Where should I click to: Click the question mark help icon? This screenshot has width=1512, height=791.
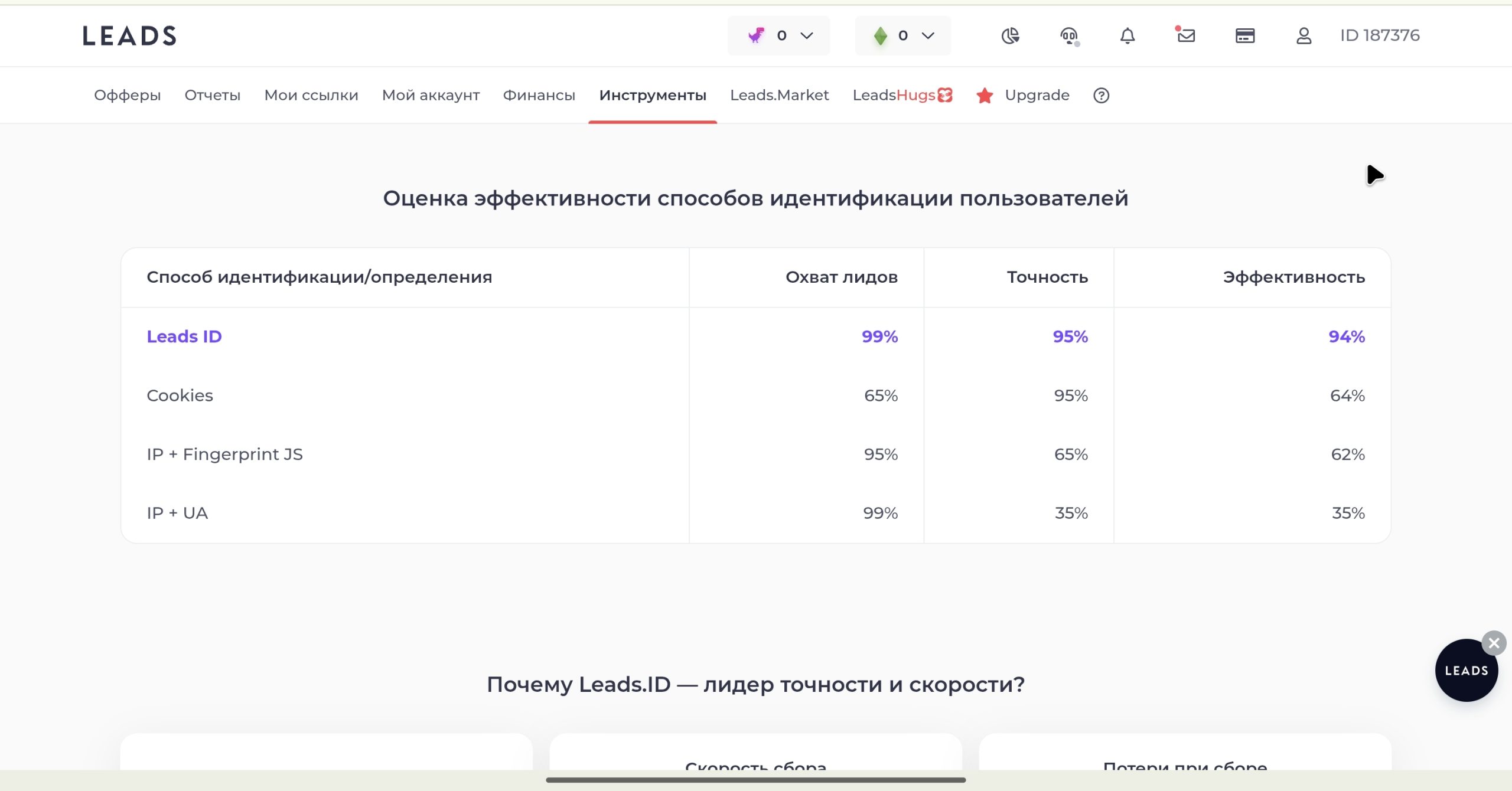tap(1101, 95)
